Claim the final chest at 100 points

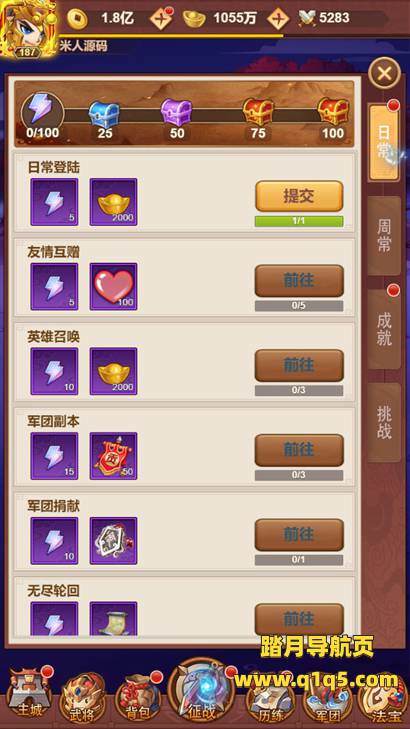click(x=333, y=113)
